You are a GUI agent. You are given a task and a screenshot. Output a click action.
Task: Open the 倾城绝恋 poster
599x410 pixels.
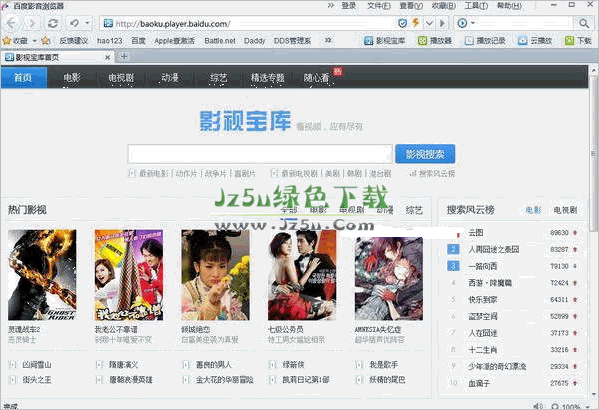(x=215, y=275)
